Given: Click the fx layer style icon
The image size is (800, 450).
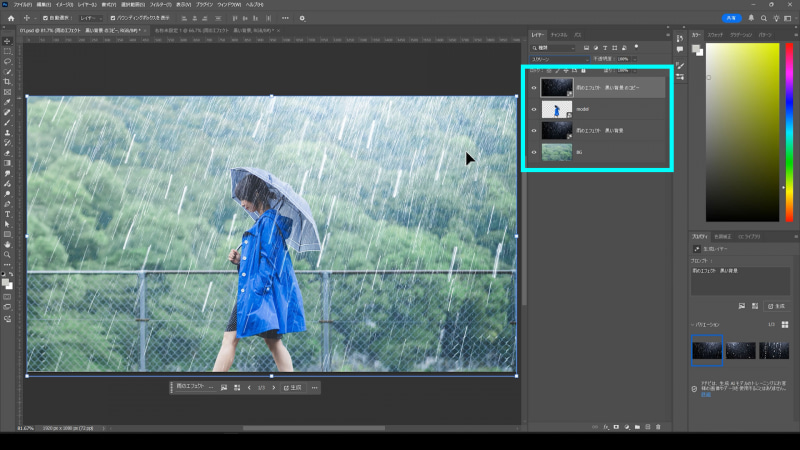Looking at the screenshot, I should coord(606,427).
